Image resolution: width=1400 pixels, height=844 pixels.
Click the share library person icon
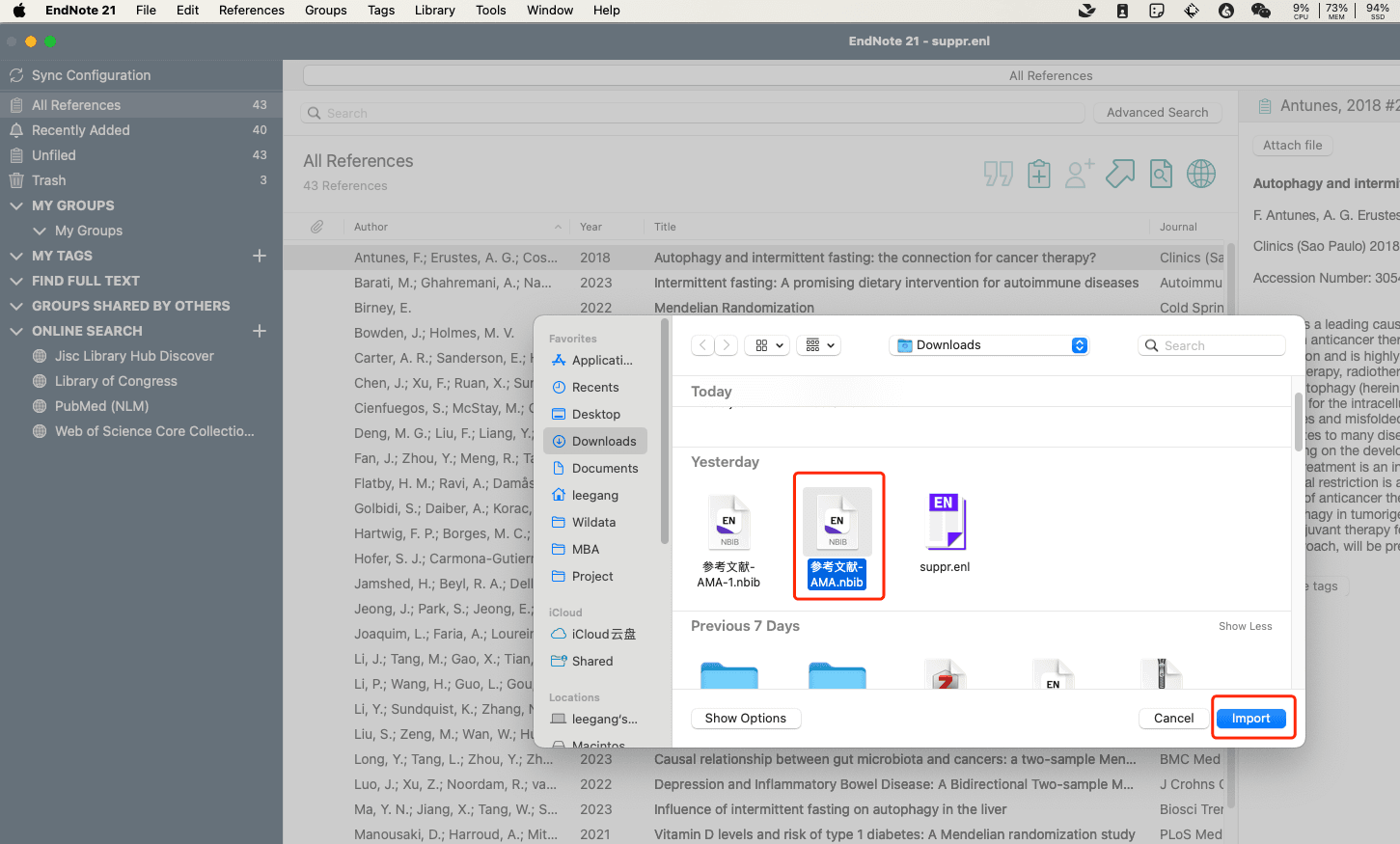[1079, 174]
